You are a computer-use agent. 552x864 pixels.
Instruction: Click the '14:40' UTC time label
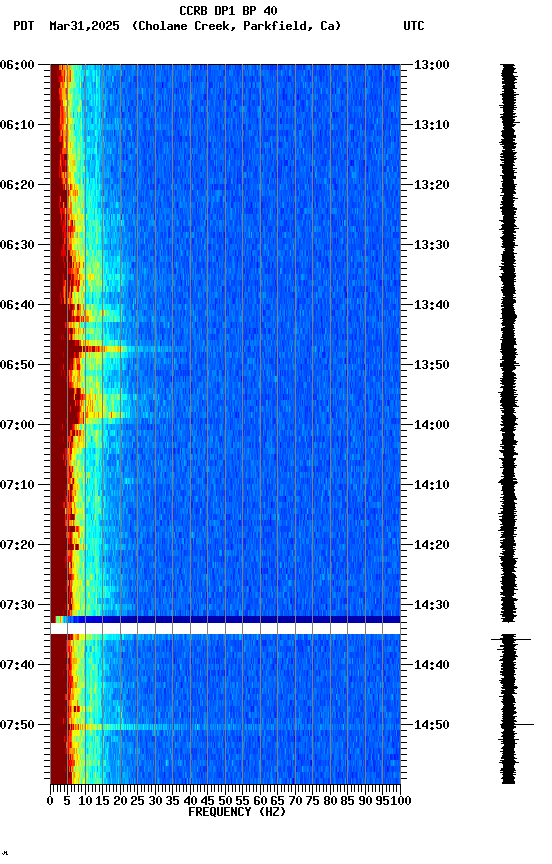pos(431,665)
